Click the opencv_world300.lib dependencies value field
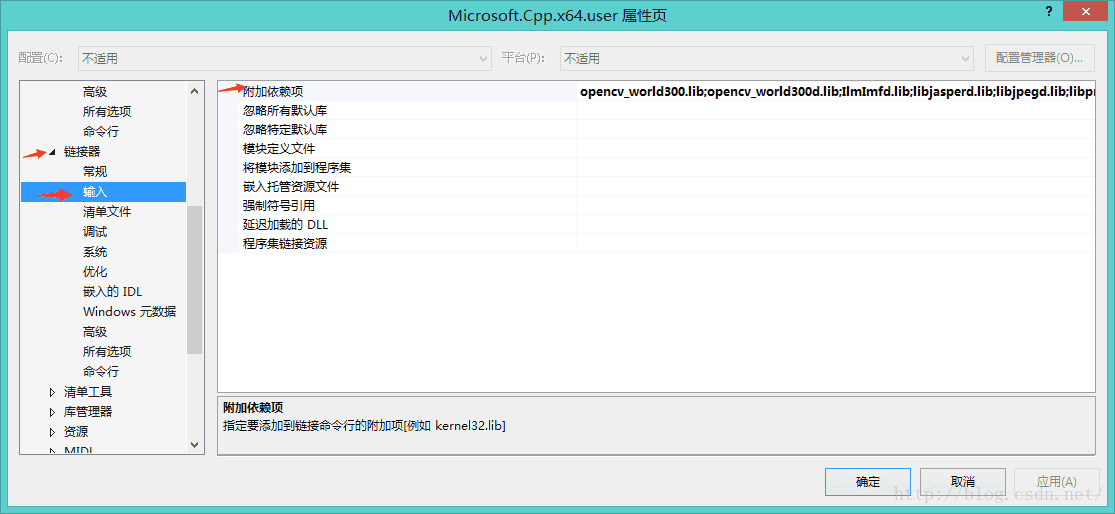The width and height of the screenshot is (1115, 514). pos(835,91)
